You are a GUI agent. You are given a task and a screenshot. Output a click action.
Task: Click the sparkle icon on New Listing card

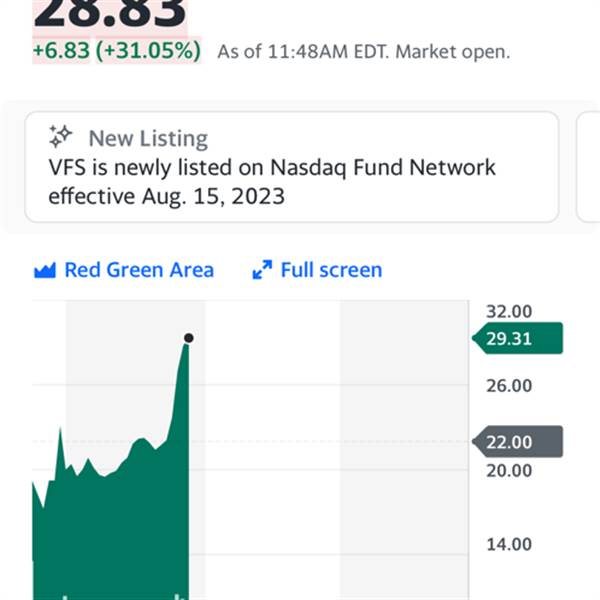pos(61,137)
